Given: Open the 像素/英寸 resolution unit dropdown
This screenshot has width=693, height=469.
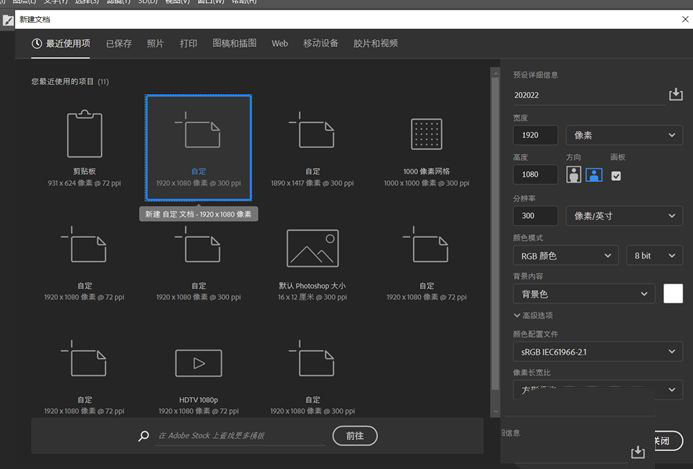Looking at the screenshot, I should point(624,216).
